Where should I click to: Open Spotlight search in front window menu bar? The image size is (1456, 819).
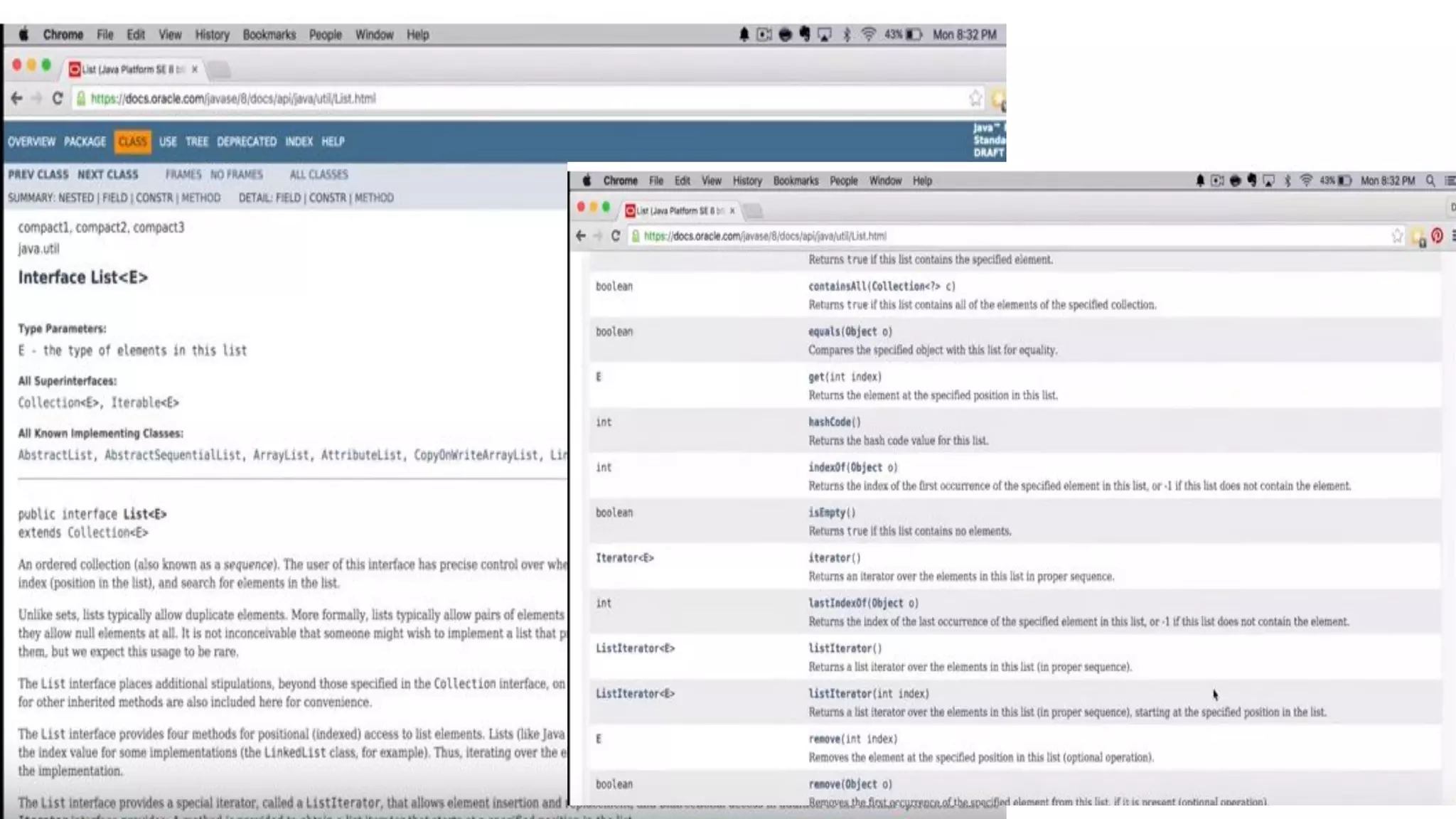(x=1430, y=181)
